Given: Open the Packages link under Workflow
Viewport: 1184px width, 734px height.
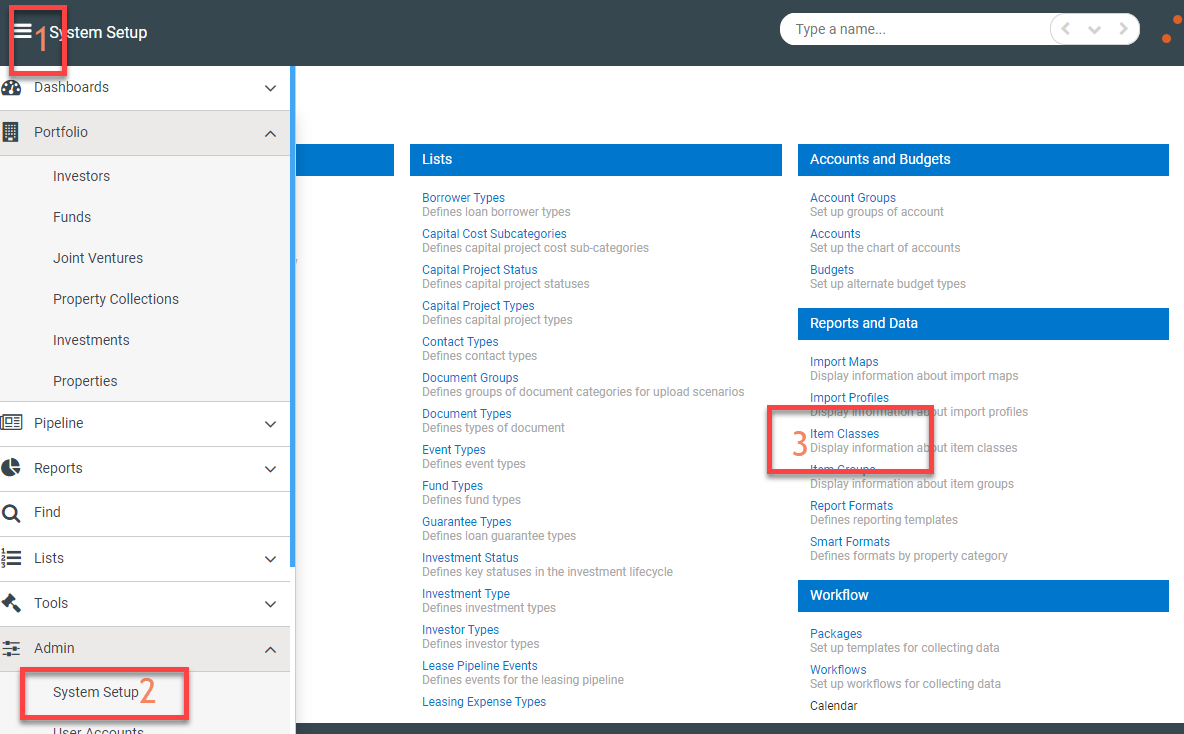Looking at the screenshot, I should (836, 634).
